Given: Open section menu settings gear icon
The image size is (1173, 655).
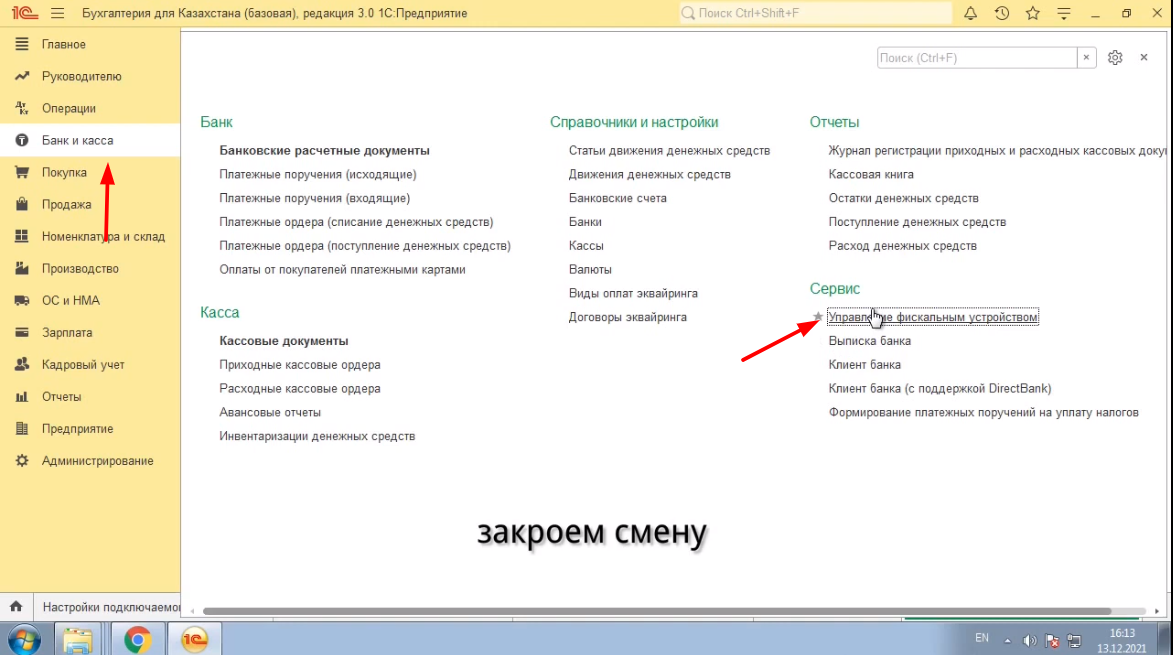Looking at the screenshot, I should coord(1115,58).
